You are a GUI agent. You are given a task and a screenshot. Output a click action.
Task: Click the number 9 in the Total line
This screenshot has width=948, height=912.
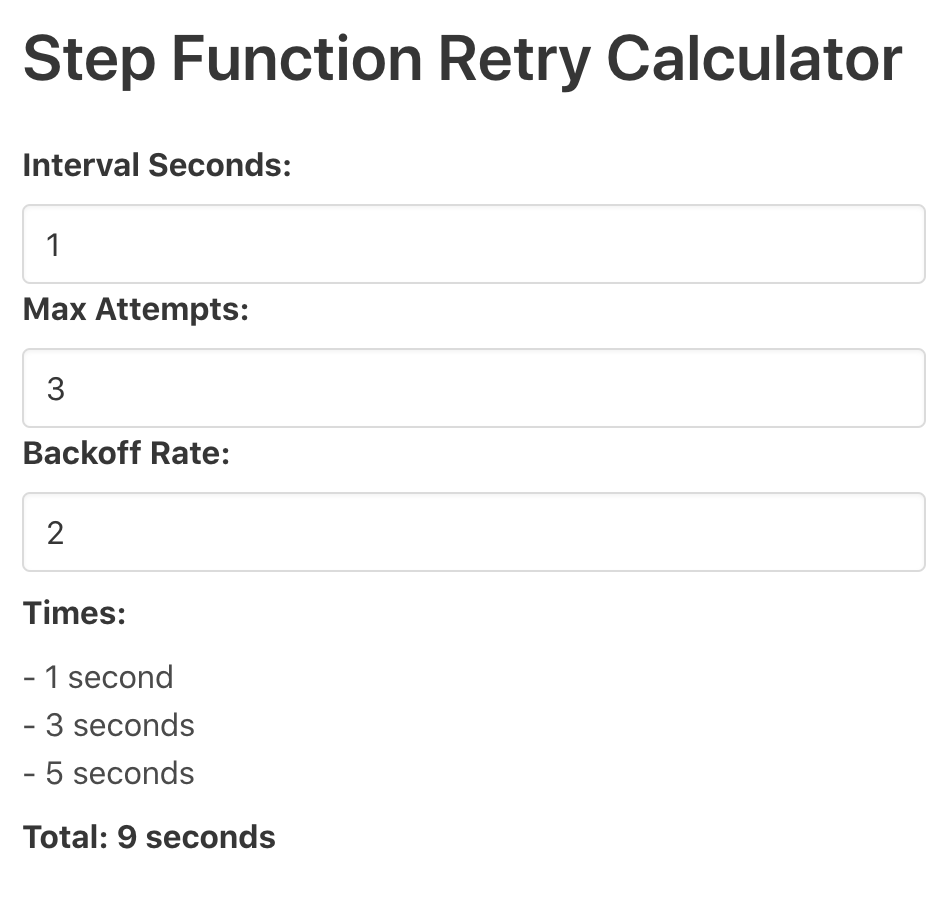click(x=127, y=837)
